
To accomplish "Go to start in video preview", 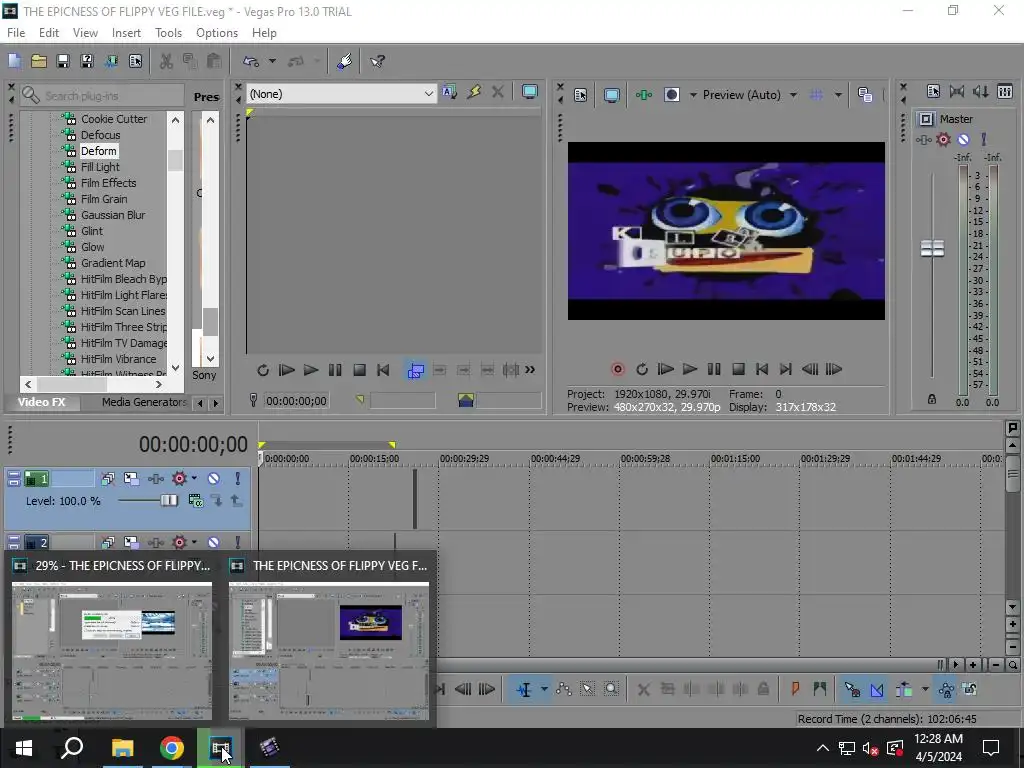I will tap(761, 370).
